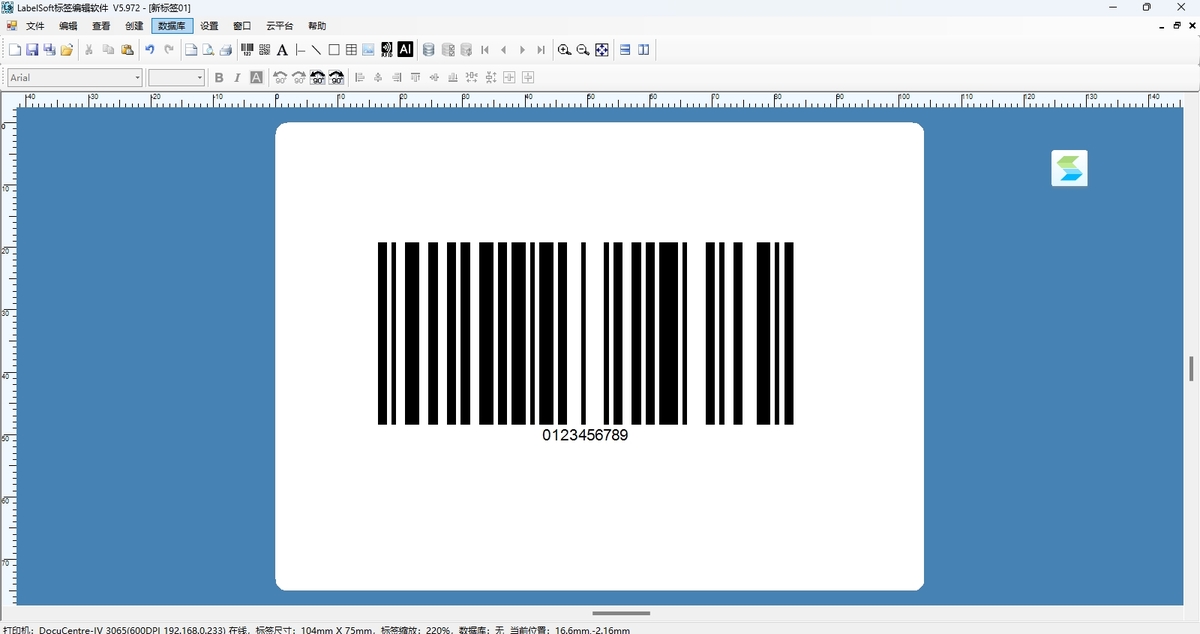Open the 数据库 menu
Viewport: 1200px width, 634px height.
pos(172,26)
